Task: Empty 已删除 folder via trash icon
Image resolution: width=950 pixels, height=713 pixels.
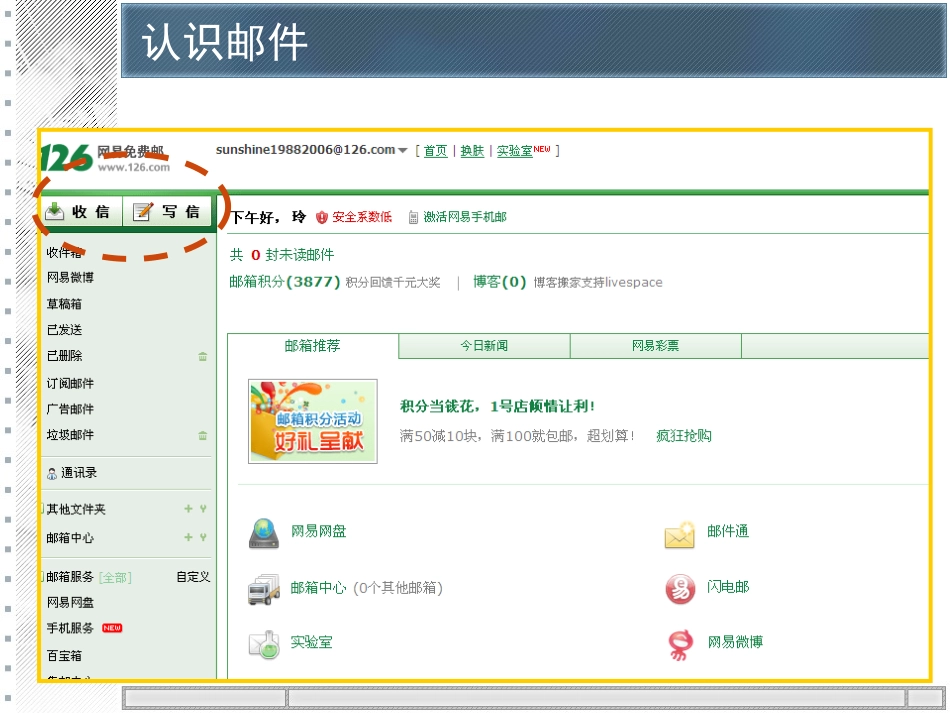Action: (203, 356)
